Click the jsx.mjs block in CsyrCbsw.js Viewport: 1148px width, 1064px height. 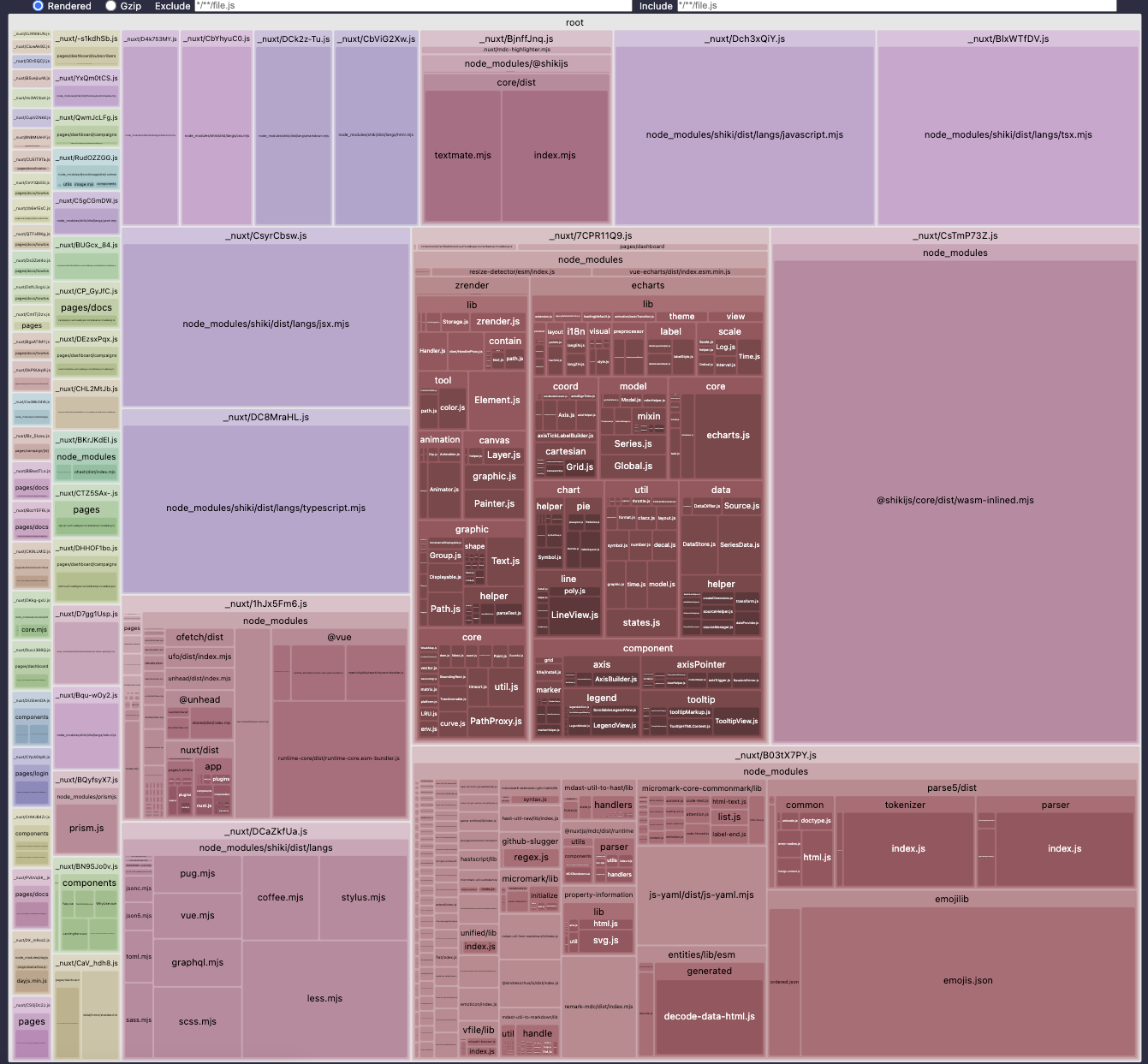pos(265,324)
